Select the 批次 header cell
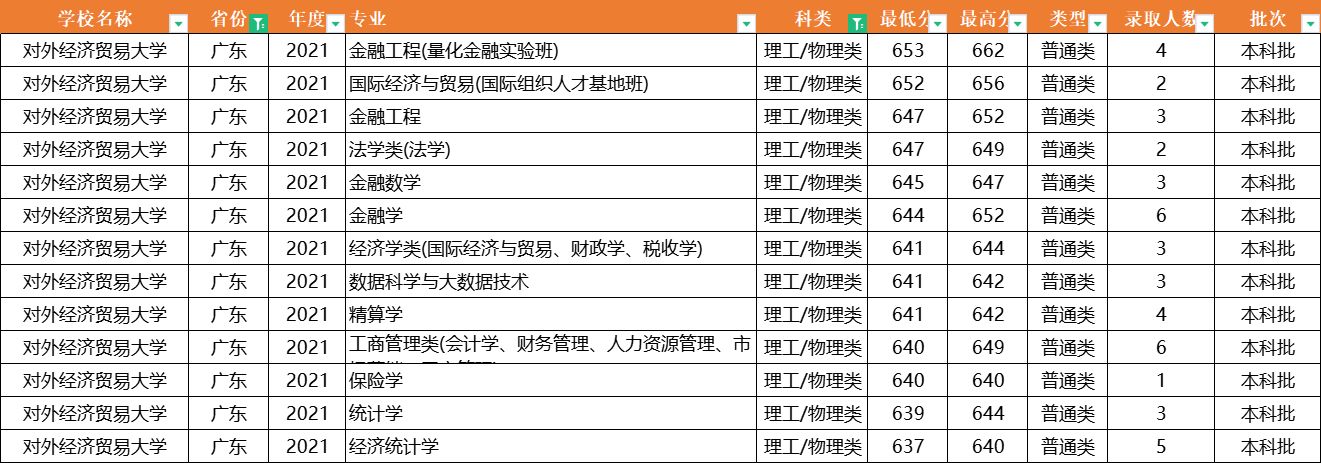 1267,19
